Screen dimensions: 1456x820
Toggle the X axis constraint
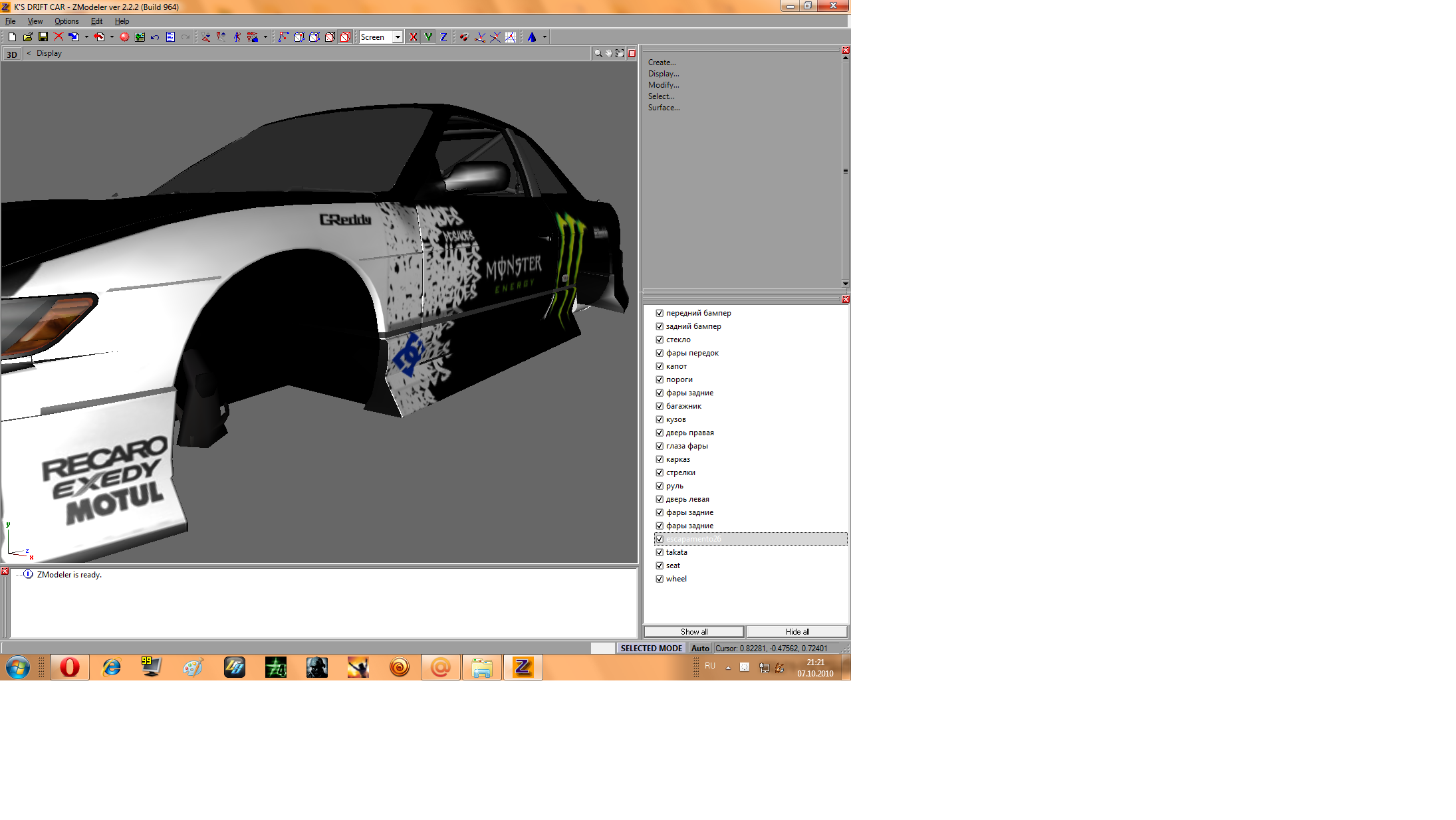[x=413, y=37]
